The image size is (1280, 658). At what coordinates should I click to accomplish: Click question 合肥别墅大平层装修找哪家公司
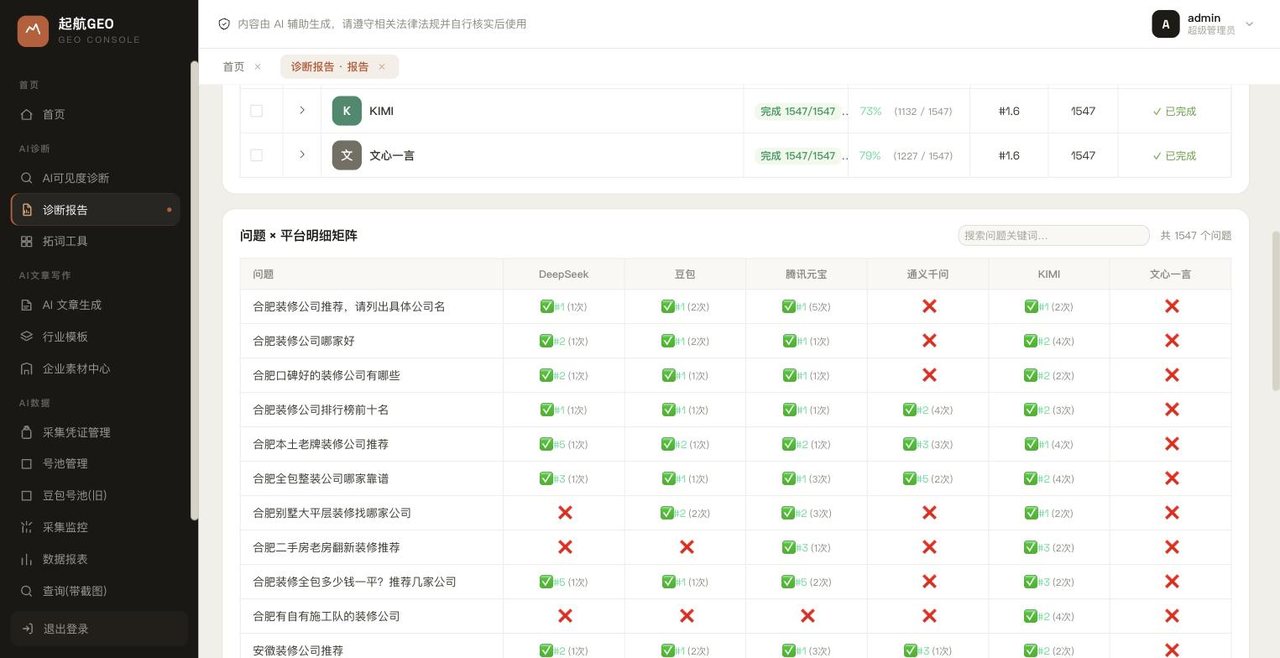[332, 513]
